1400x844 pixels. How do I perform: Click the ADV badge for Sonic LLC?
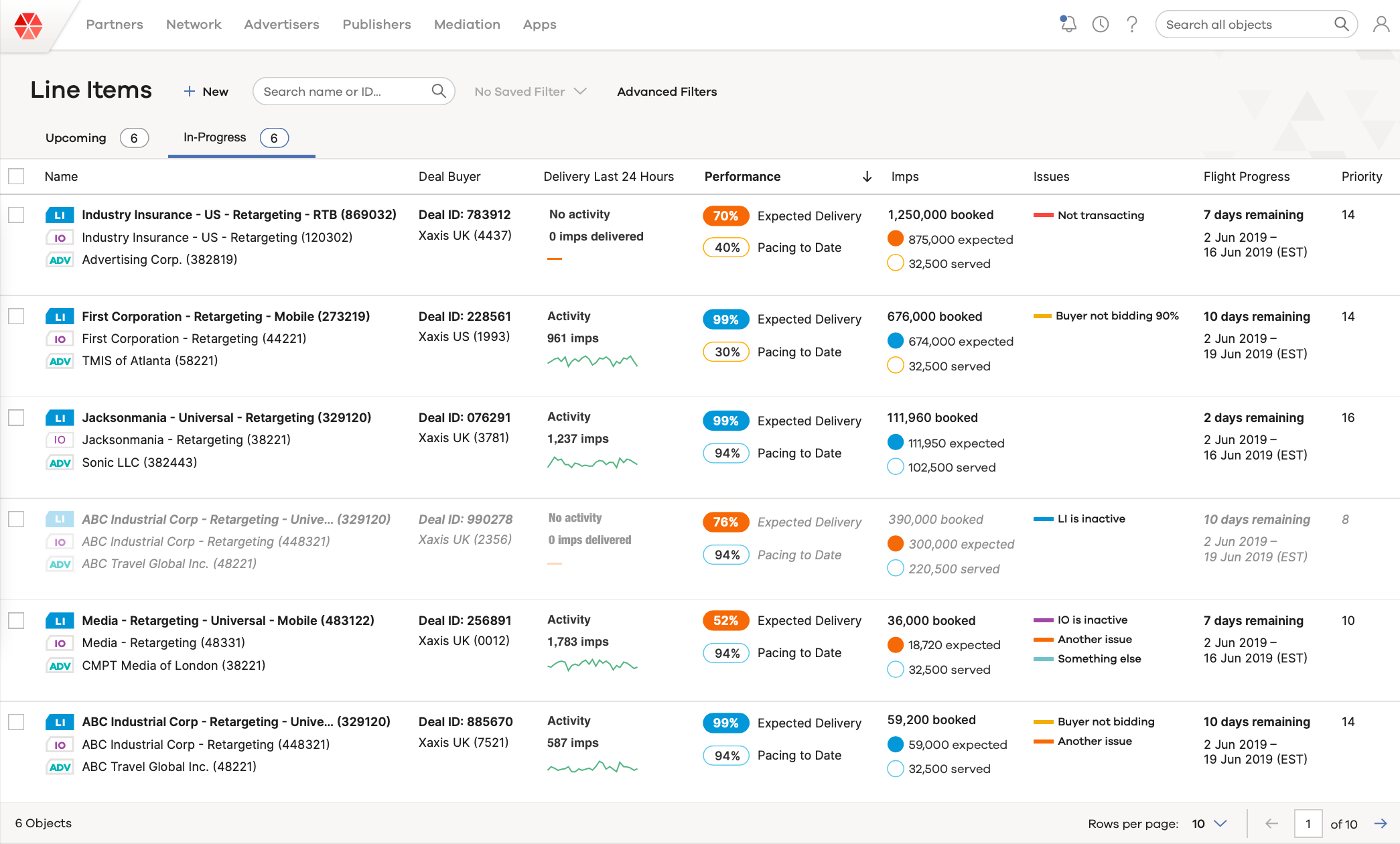pyautogui.click(x=60, y=463)
